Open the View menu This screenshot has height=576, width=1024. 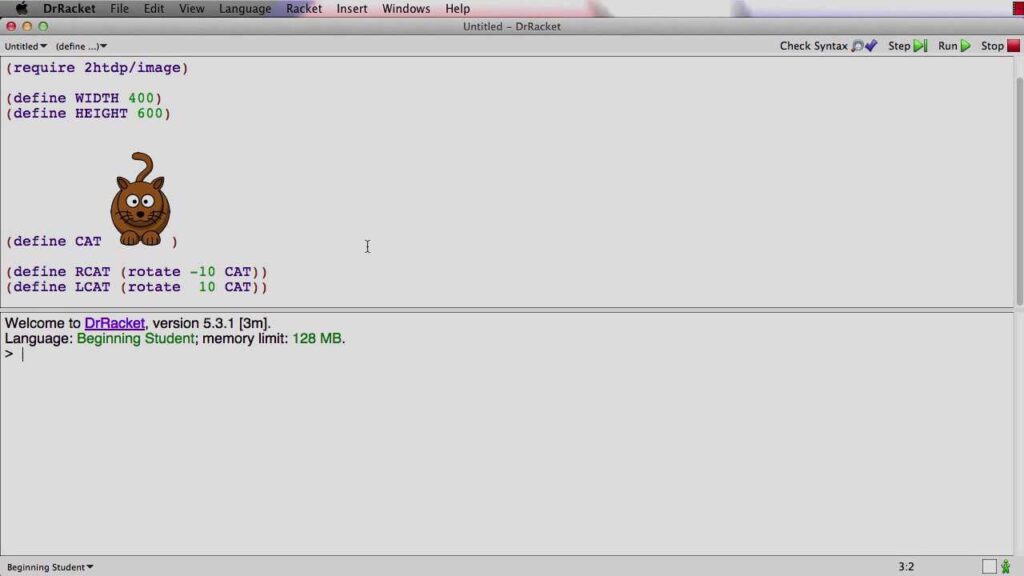pyautogui.click(x=192, y=8)
